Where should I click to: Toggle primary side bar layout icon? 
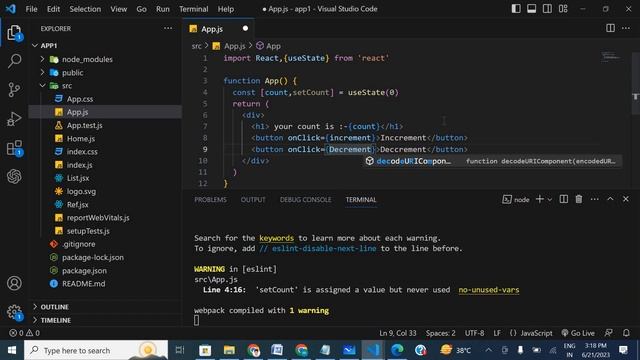tap(516, 9)
